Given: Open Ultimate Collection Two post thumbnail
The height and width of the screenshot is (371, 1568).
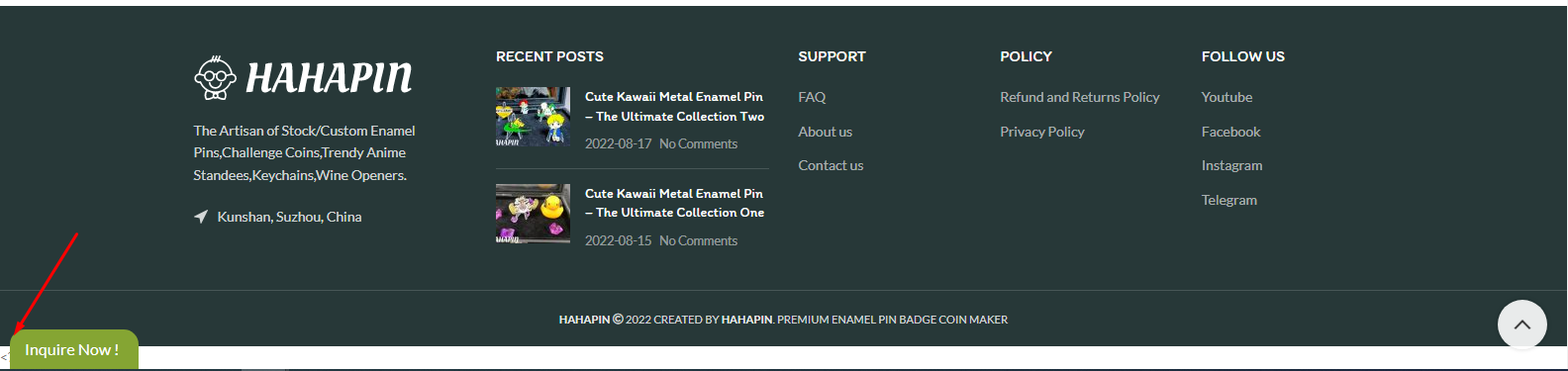Looking at the screenshot, I should [x=533, y=117].
